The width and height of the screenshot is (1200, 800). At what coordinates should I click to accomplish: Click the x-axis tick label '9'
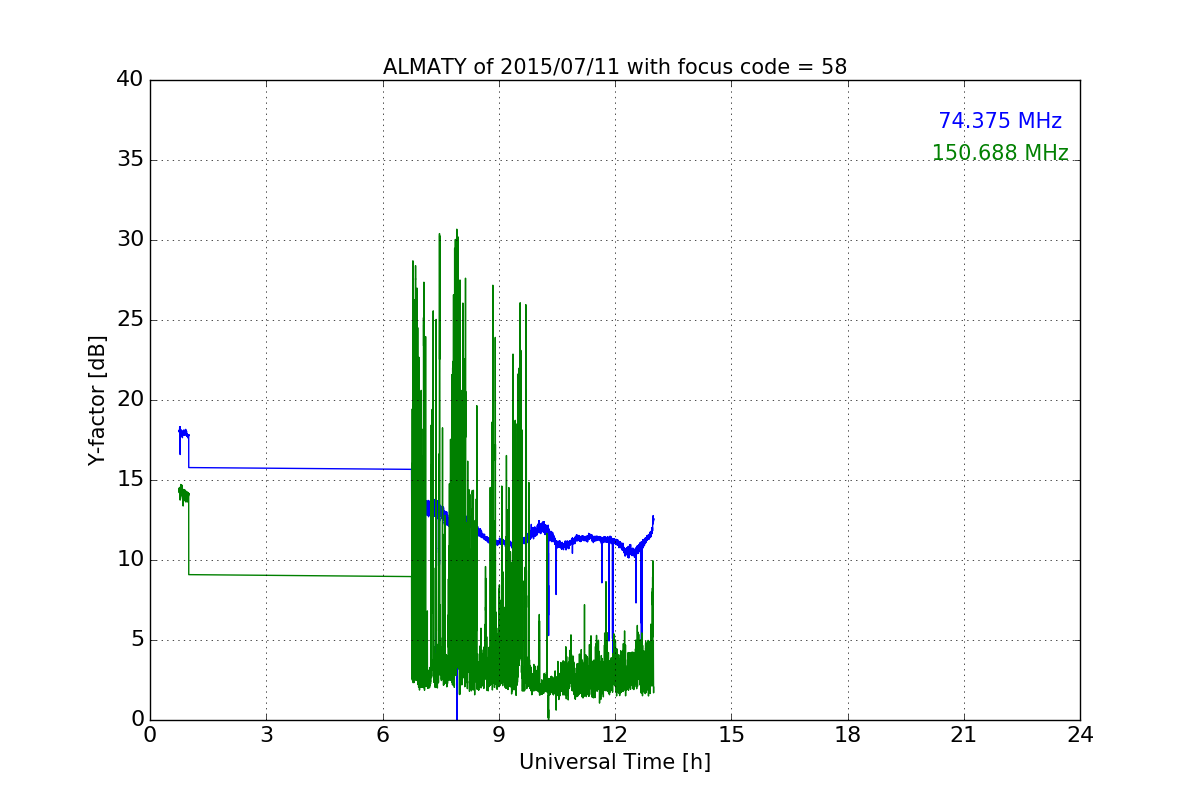[x=499, y=735]
